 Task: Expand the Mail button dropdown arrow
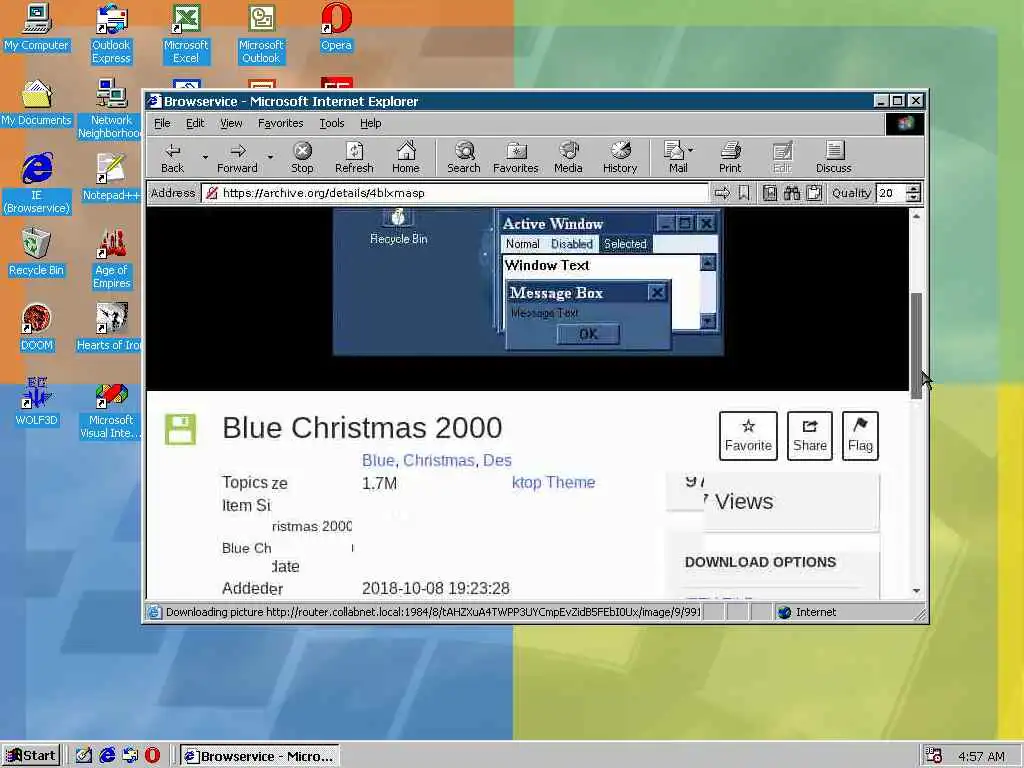tap(691, 150)
